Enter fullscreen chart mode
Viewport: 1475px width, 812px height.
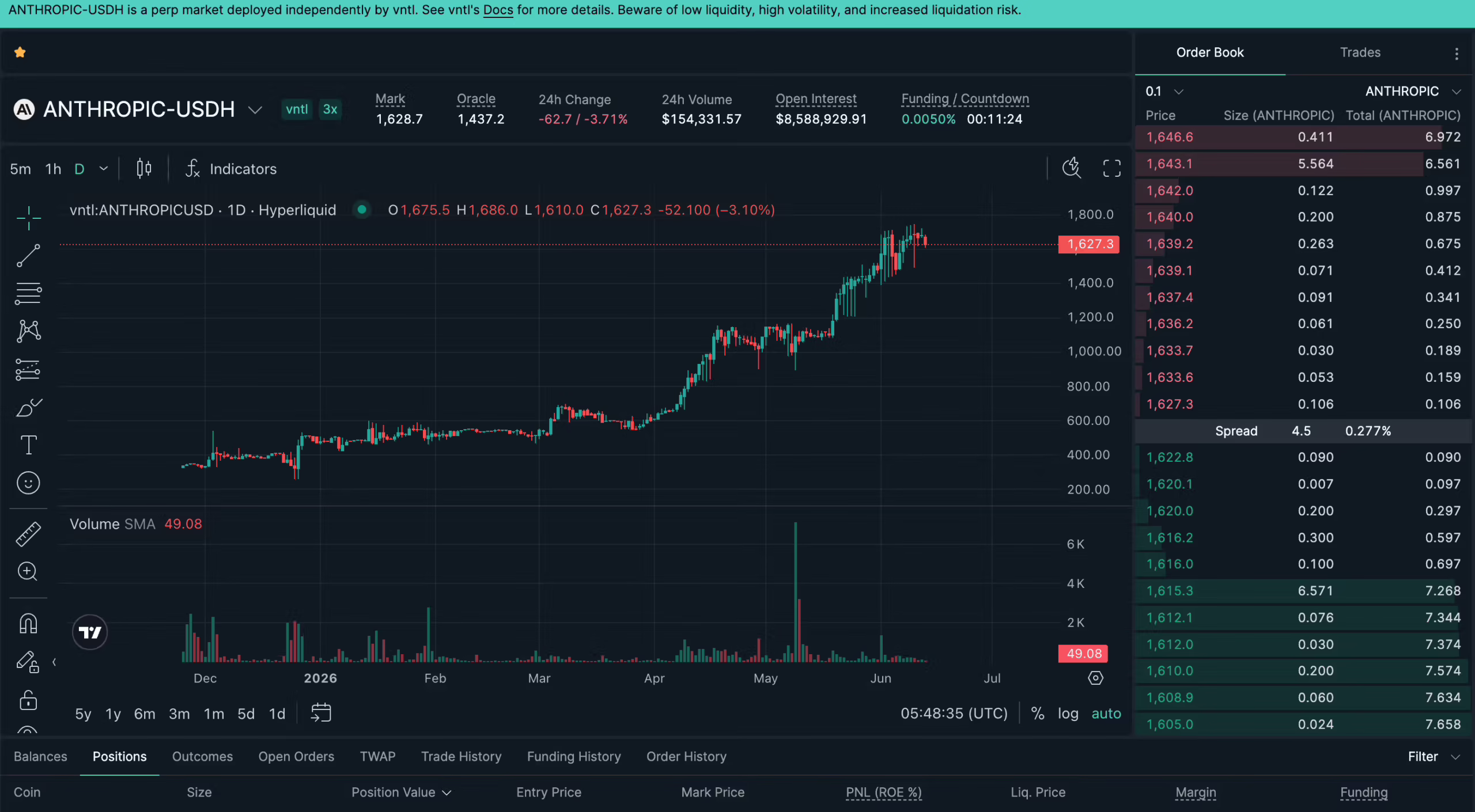coord(1111,168)
